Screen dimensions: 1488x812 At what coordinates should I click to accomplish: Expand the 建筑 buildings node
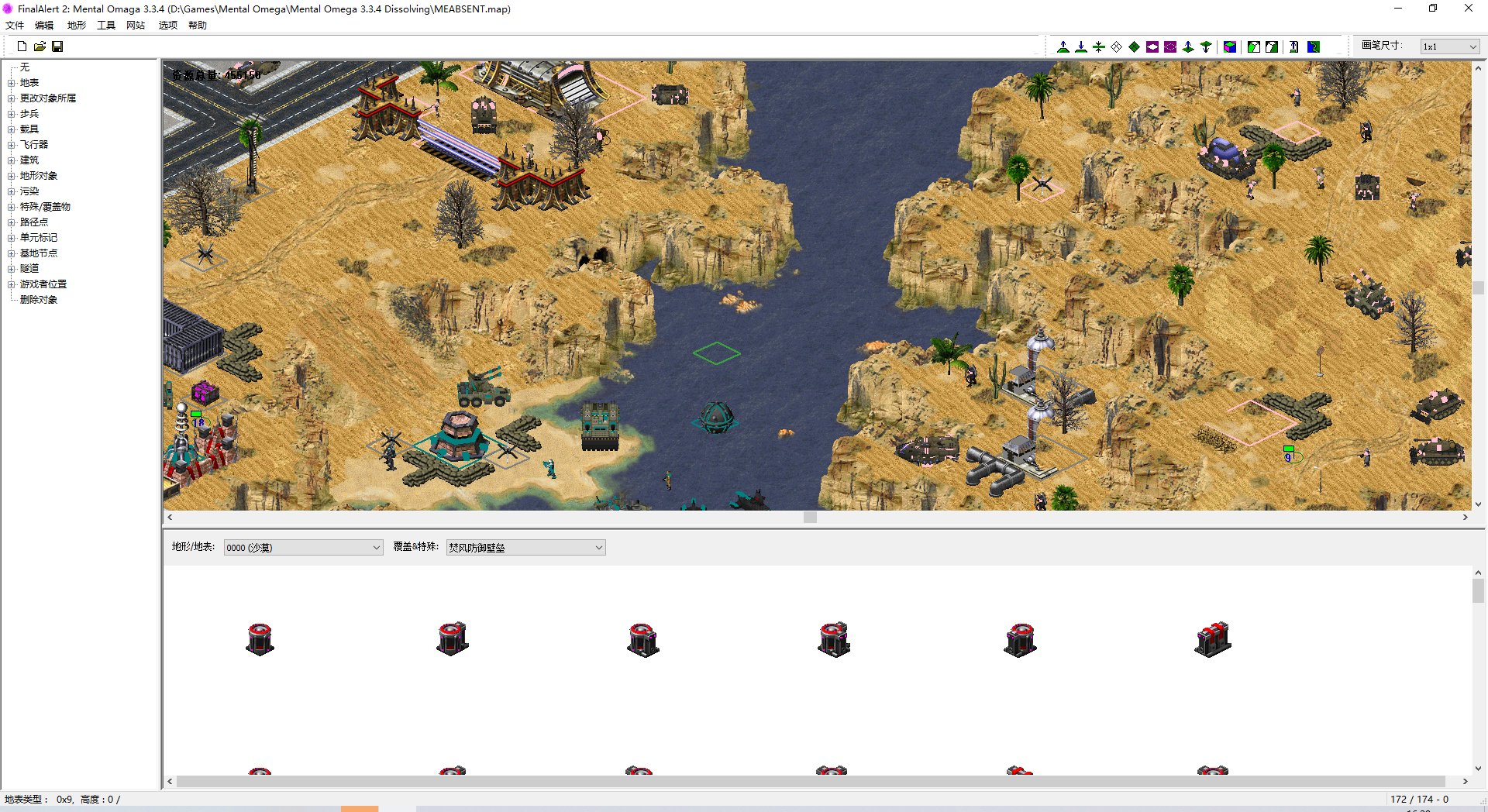12,160
